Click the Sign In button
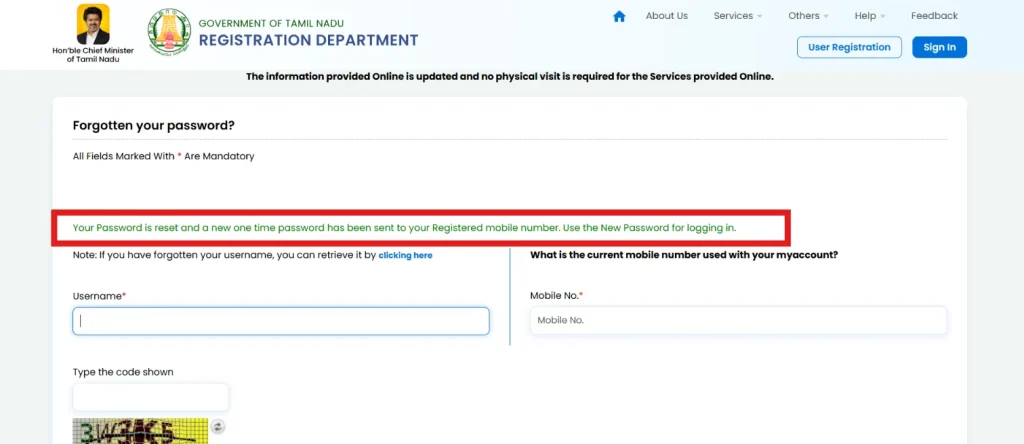This screenshot has height=444, width=1024. 939,47
